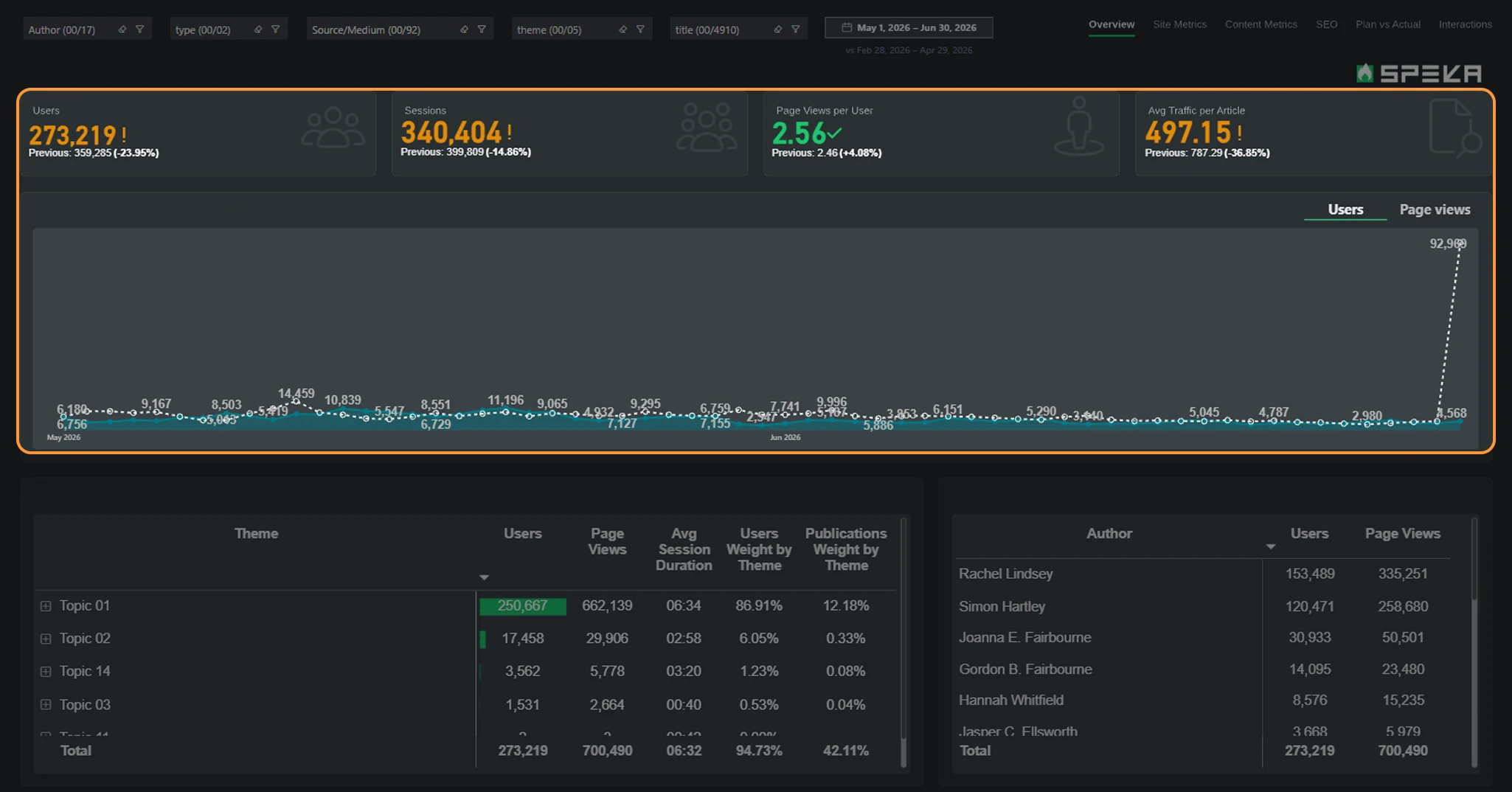
Task: Expand the Topic 01 row
Action: pyautogui.click(x=46, y=606)
